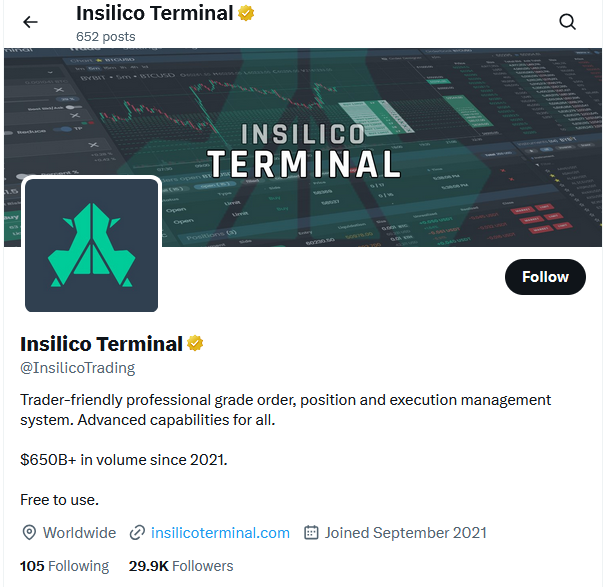The image size is (613, 587).
Task: Click the location pin icon
Action: coord(29,533)
